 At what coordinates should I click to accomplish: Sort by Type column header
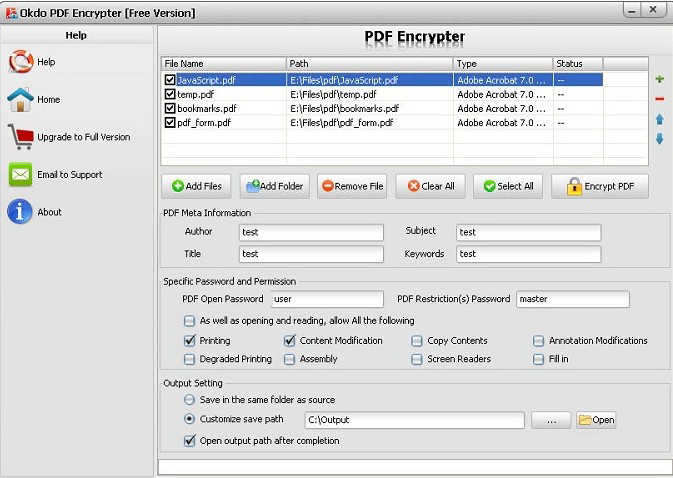point(503,64)
